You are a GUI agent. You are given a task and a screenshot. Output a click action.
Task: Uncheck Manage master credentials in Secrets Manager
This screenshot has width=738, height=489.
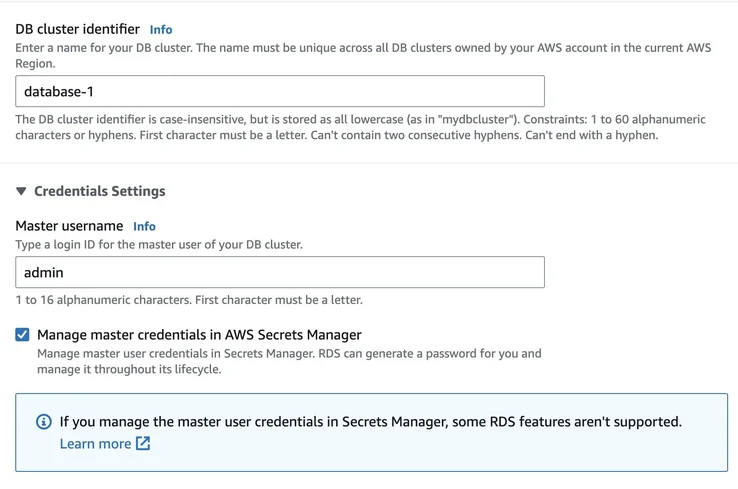(22, 335)
